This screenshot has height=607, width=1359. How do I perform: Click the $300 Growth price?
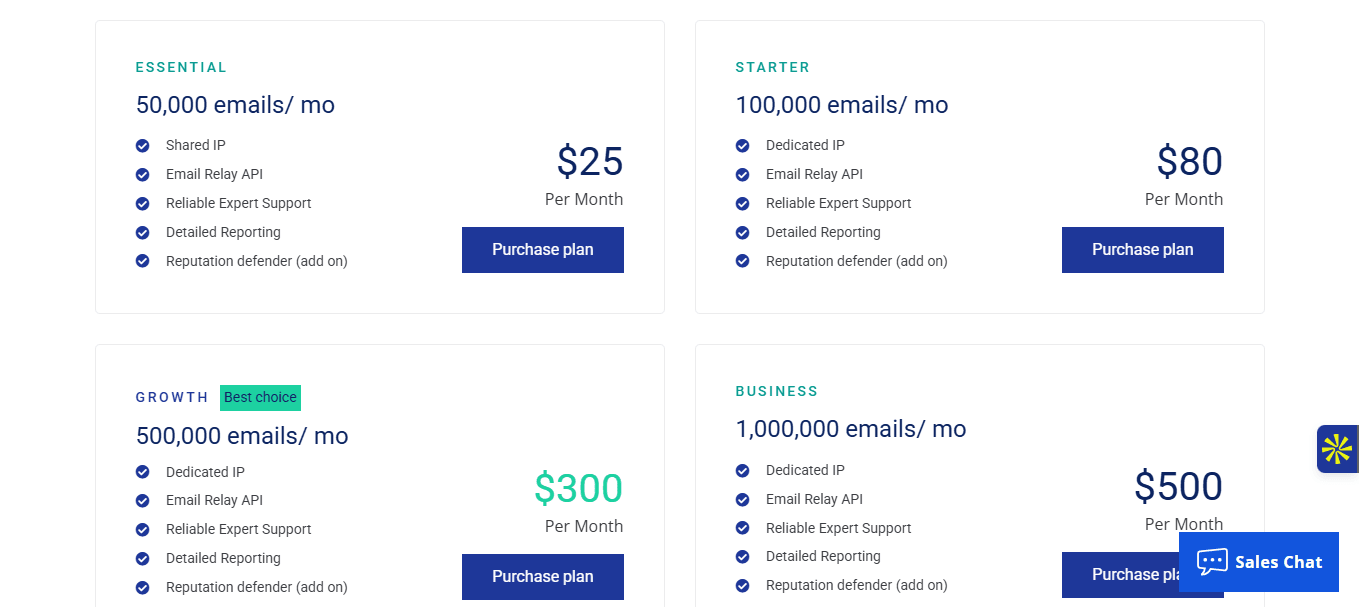click(x=578, y=488)
